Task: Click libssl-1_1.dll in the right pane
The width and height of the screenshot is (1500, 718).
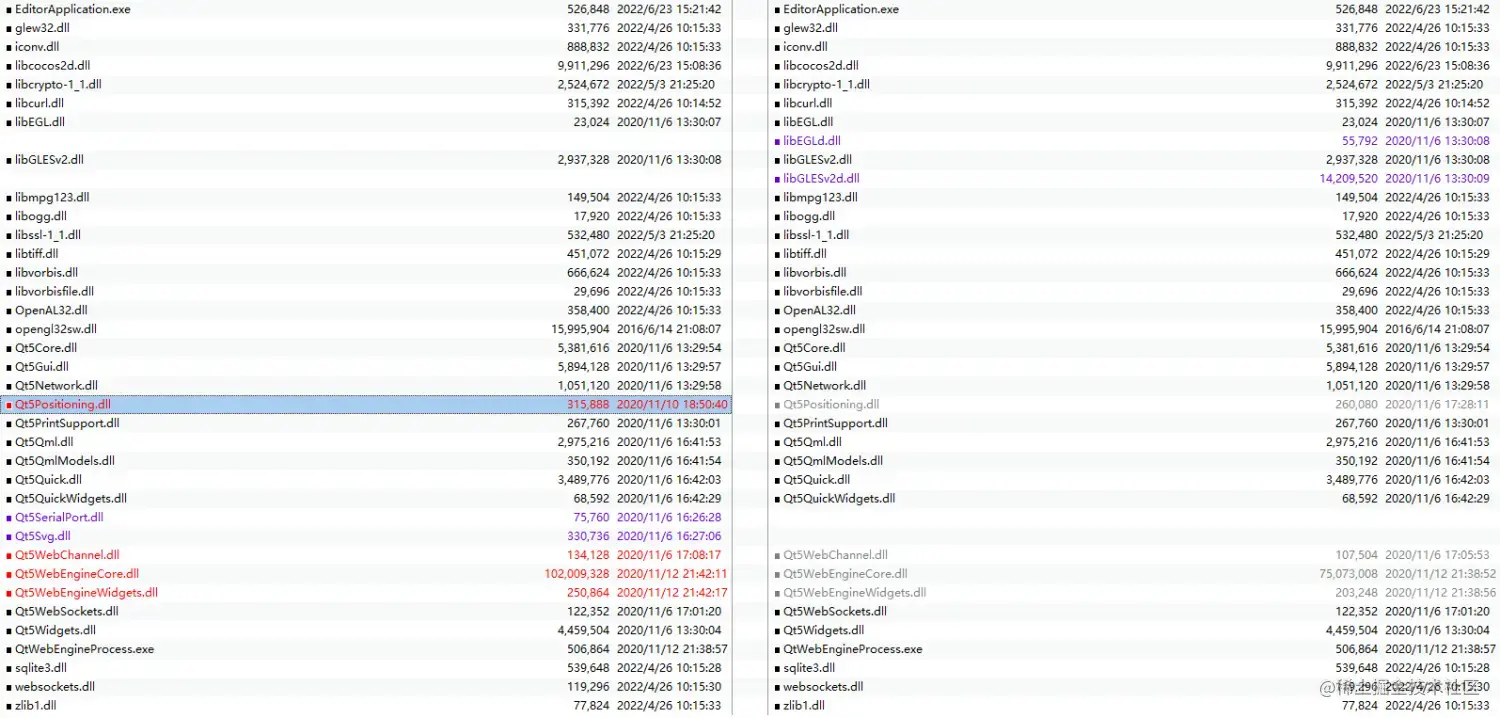Action: tap(816, 235)
